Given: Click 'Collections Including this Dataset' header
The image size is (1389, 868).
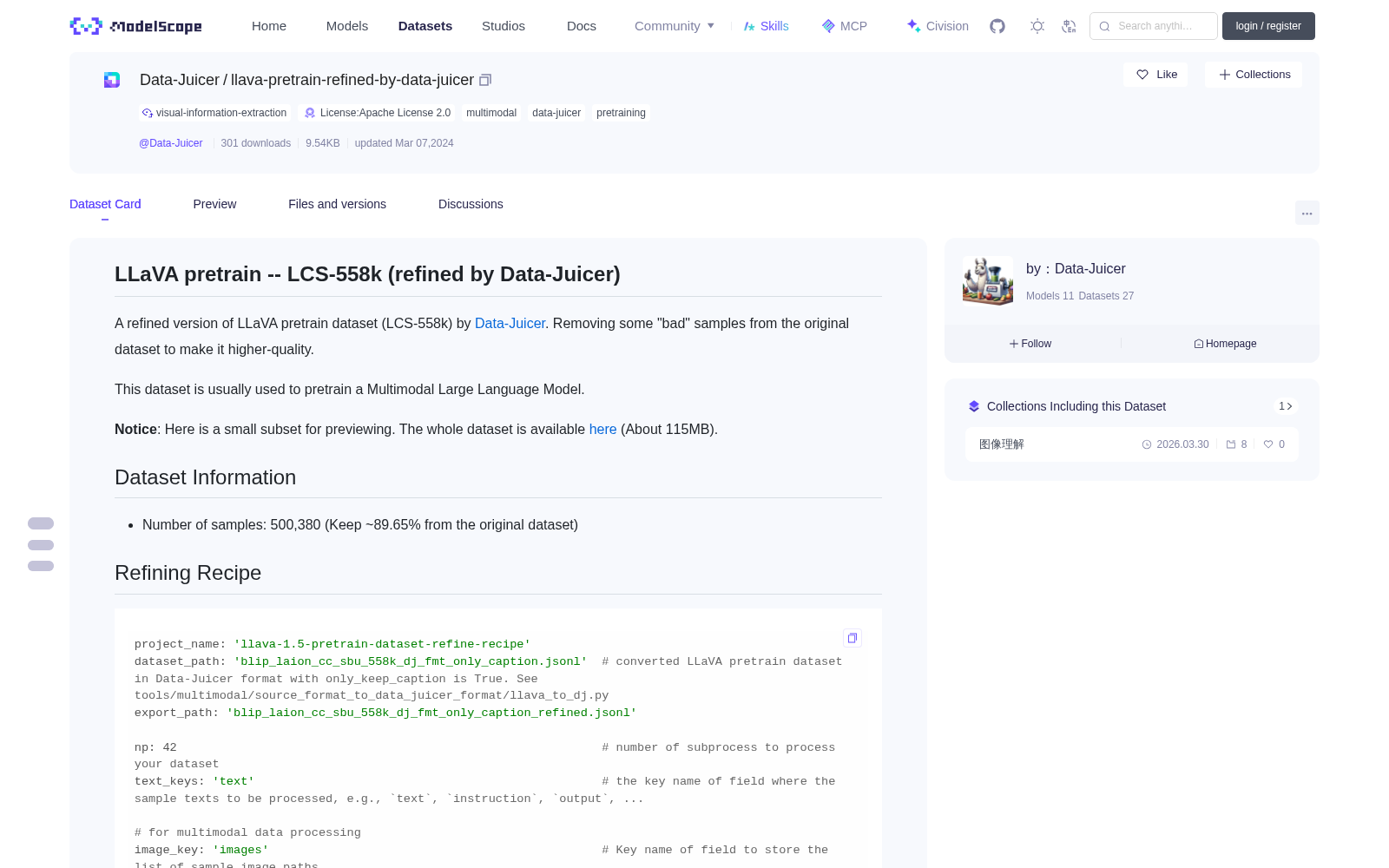Looking at the screenshot, I should [1076, 406].
